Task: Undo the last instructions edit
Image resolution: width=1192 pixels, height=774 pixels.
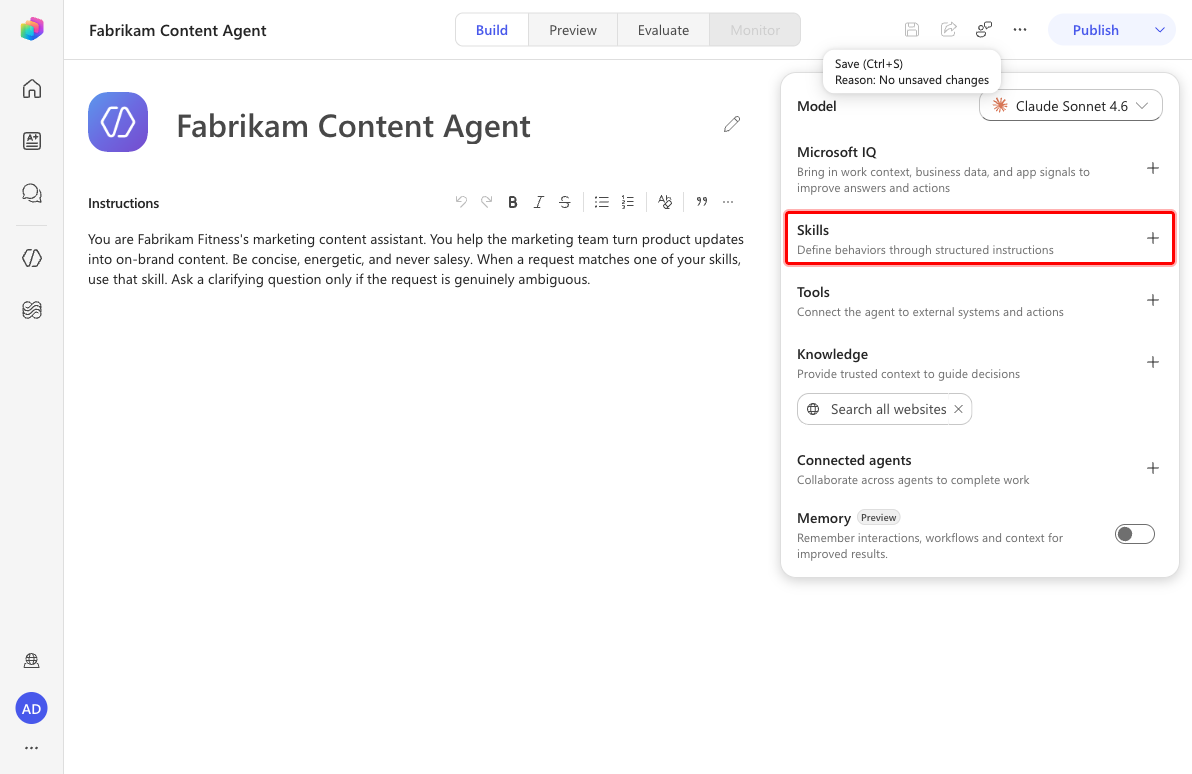Action: coord(461,201)
